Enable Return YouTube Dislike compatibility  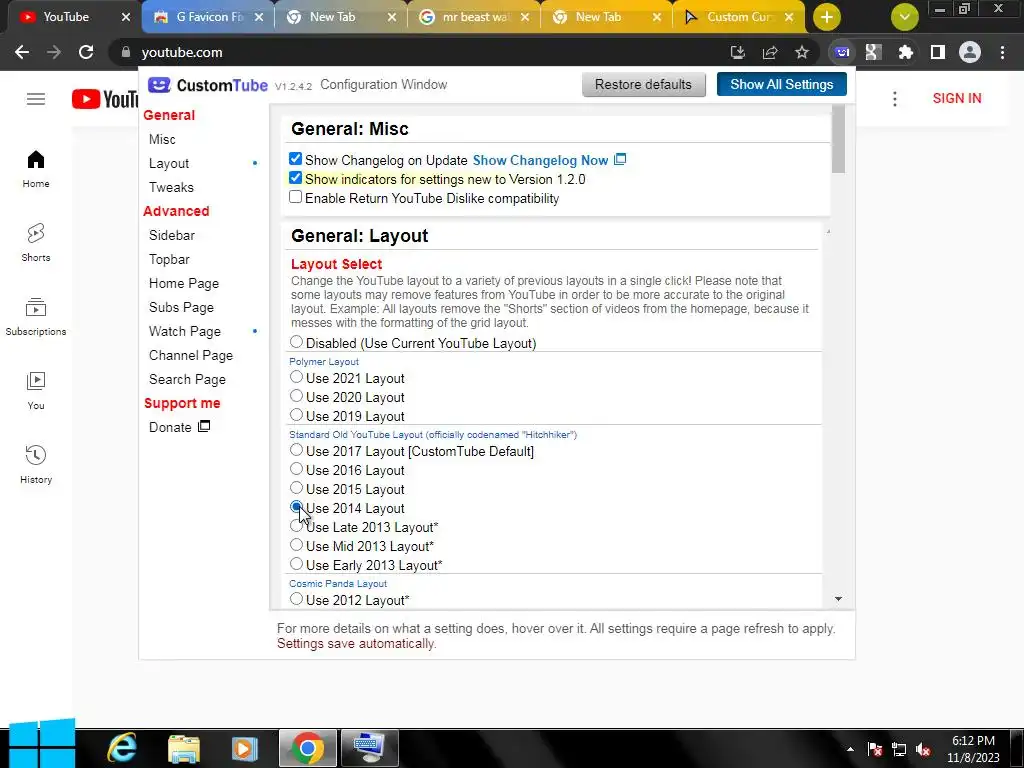(295, 197)
